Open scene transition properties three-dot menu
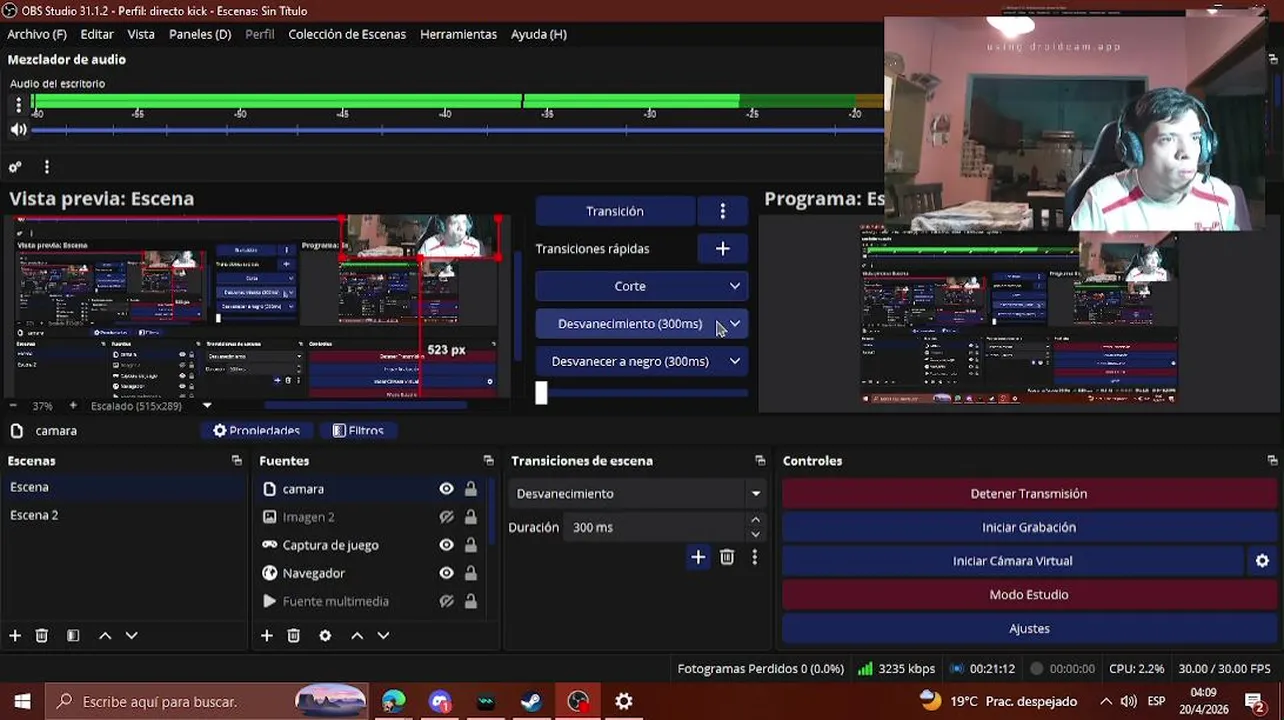The height and width of the screenshot is (720, 1284). [x=755, y=557]
